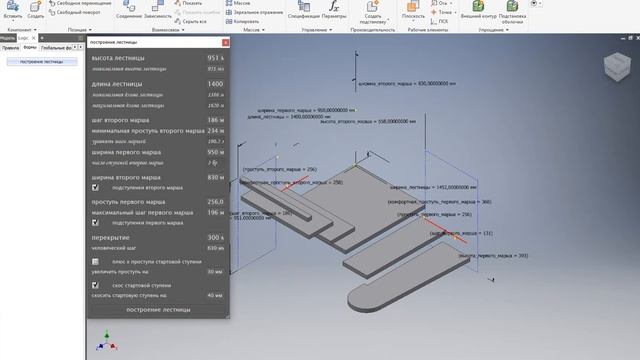Click Создать подстановку icon
Viewport: 640px width, 360px height.
[373, 12]
